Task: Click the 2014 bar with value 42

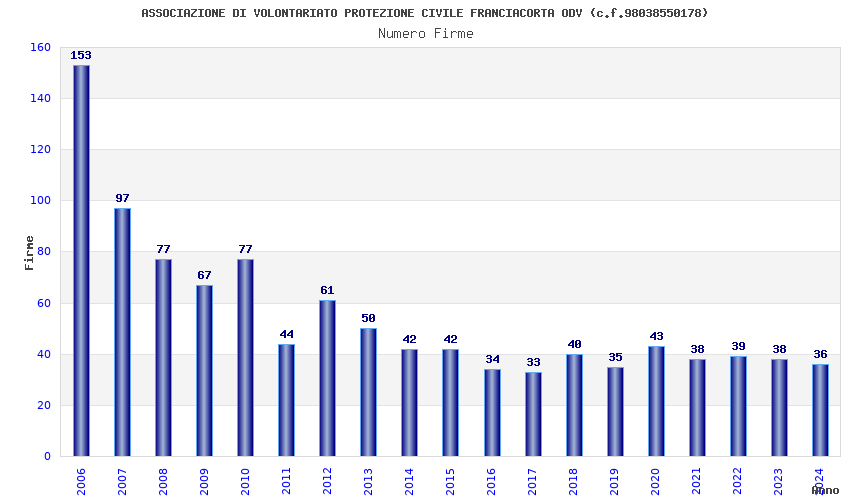Action: tap(410, 402)
